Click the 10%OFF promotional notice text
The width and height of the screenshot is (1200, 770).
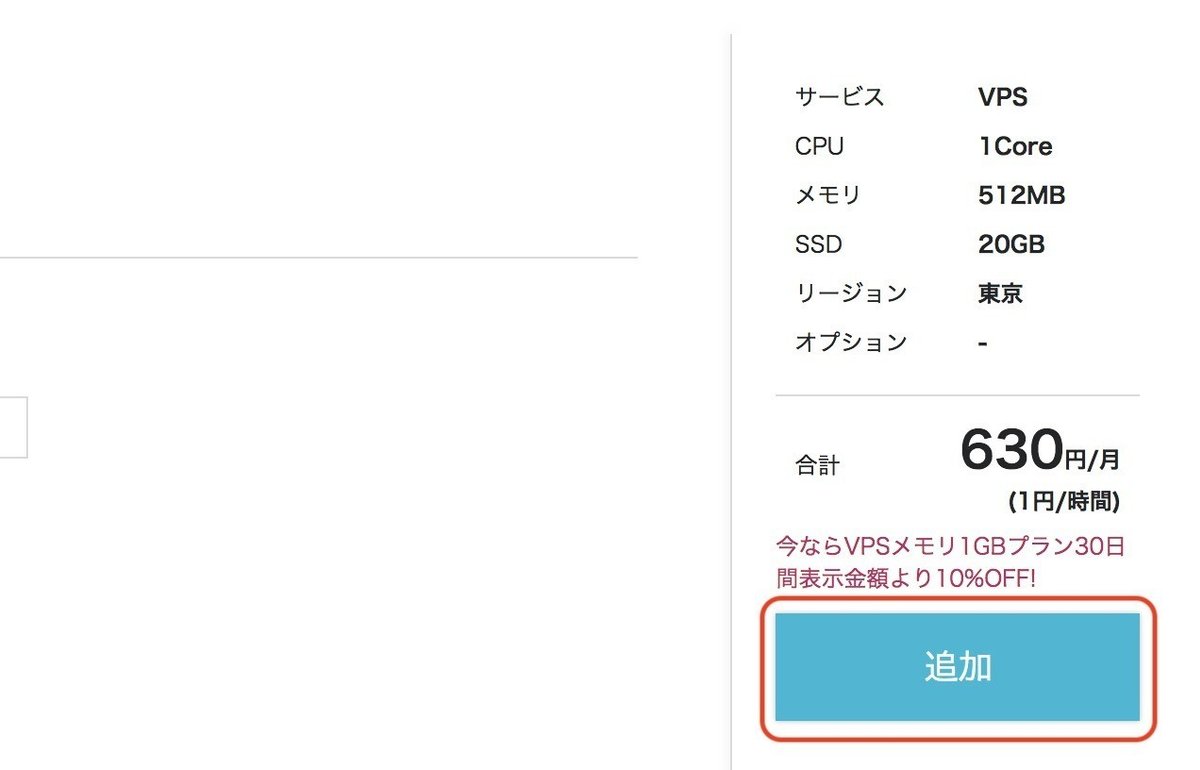click(957, 562)
